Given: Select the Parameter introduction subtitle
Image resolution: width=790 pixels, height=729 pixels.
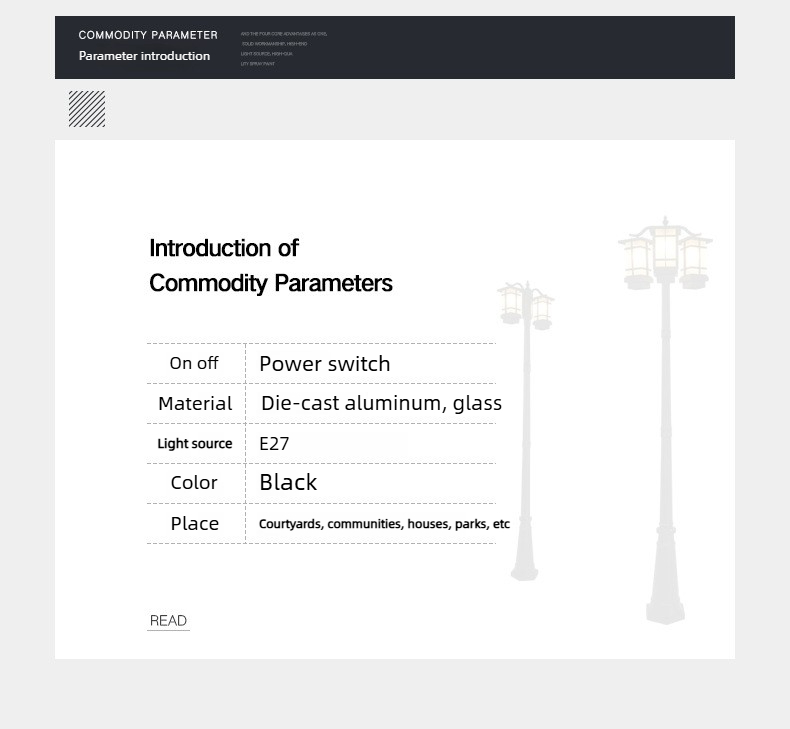Looking at the screenshot, I should pos(144,56).
